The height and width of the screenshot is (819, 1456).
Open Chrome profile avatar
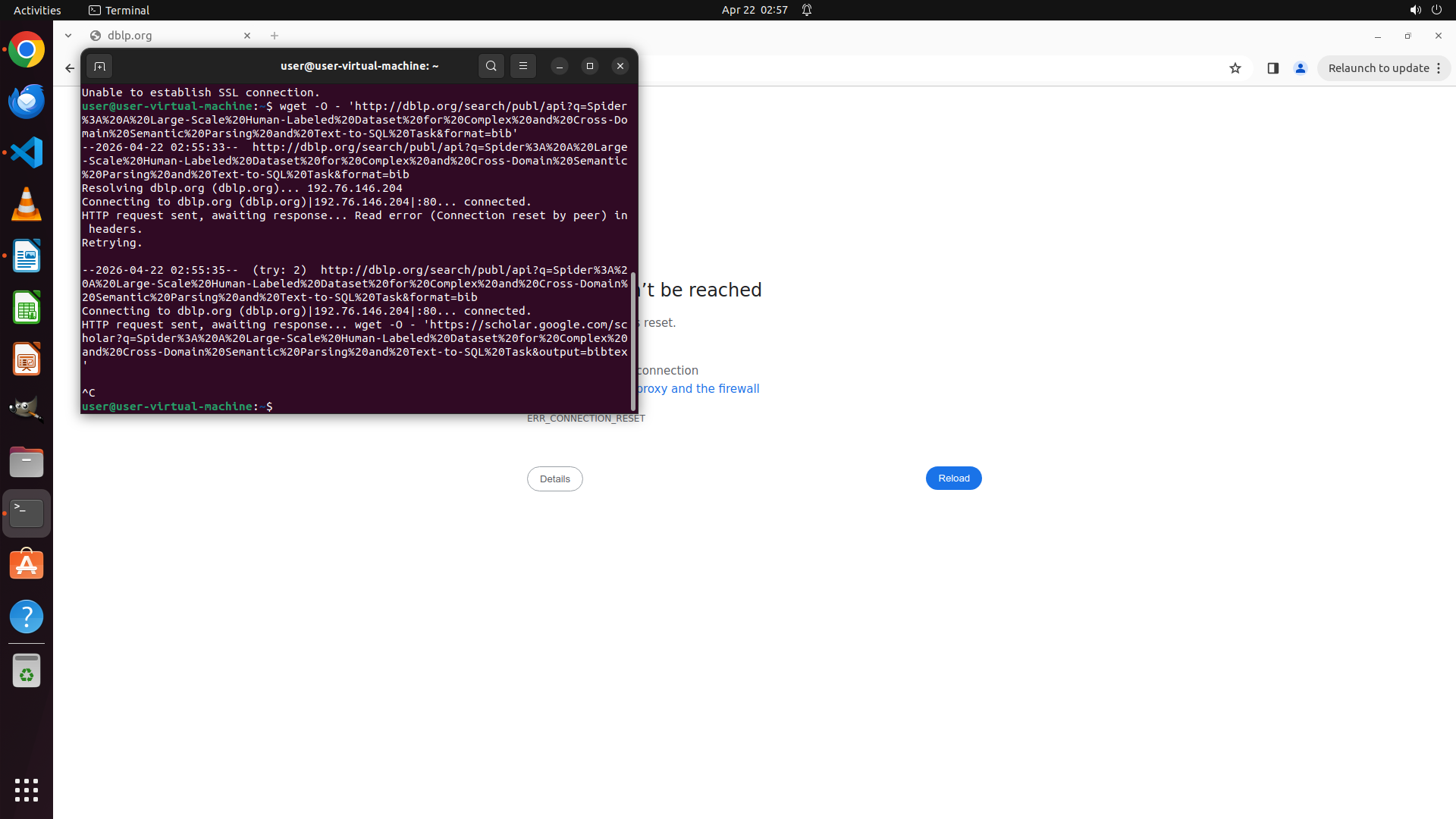pos(1301,68)
